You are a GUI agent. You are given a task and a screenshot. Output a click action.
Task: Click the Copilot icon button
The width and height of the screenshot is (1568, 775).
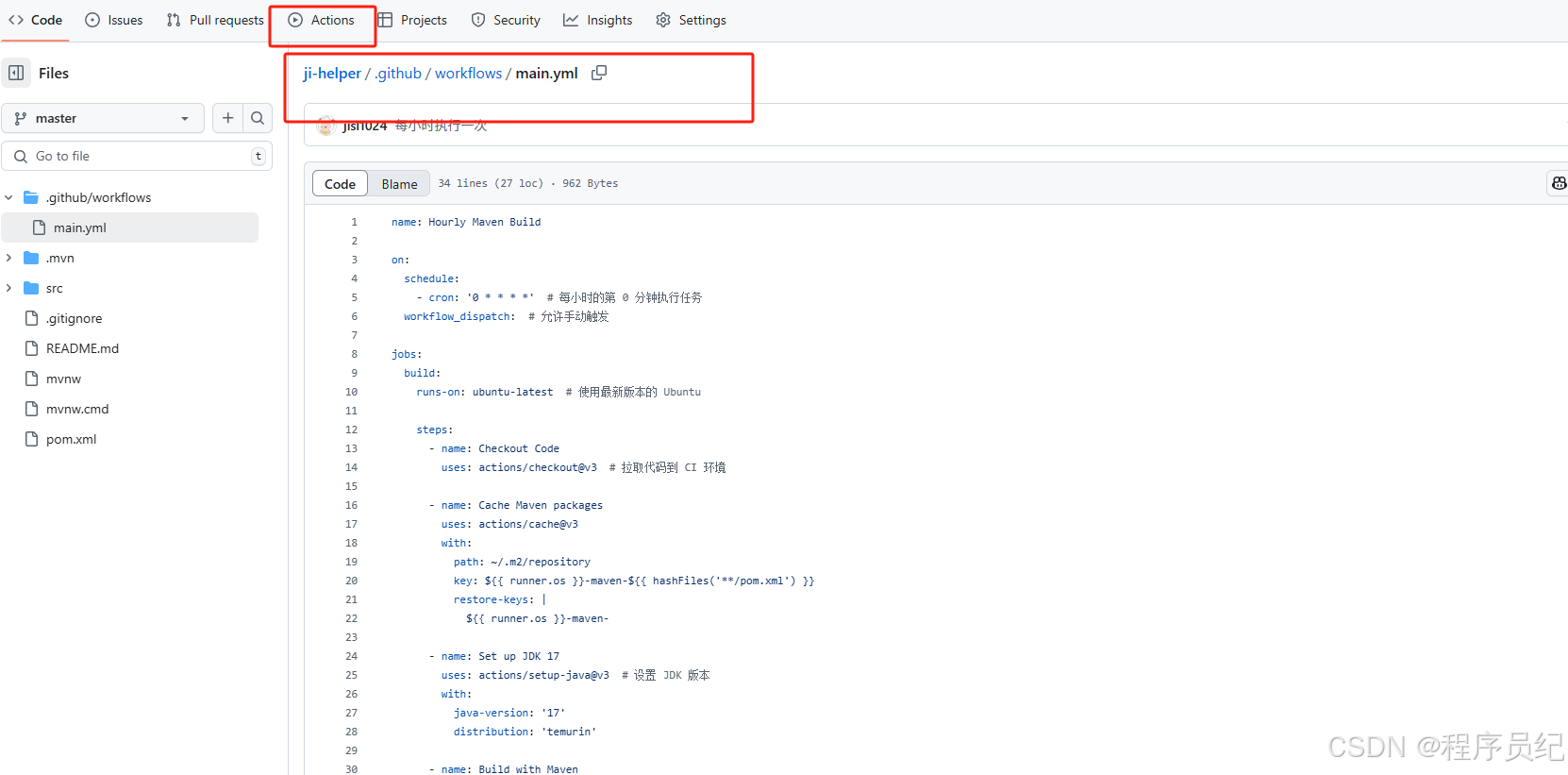[x=1558, y=183]
